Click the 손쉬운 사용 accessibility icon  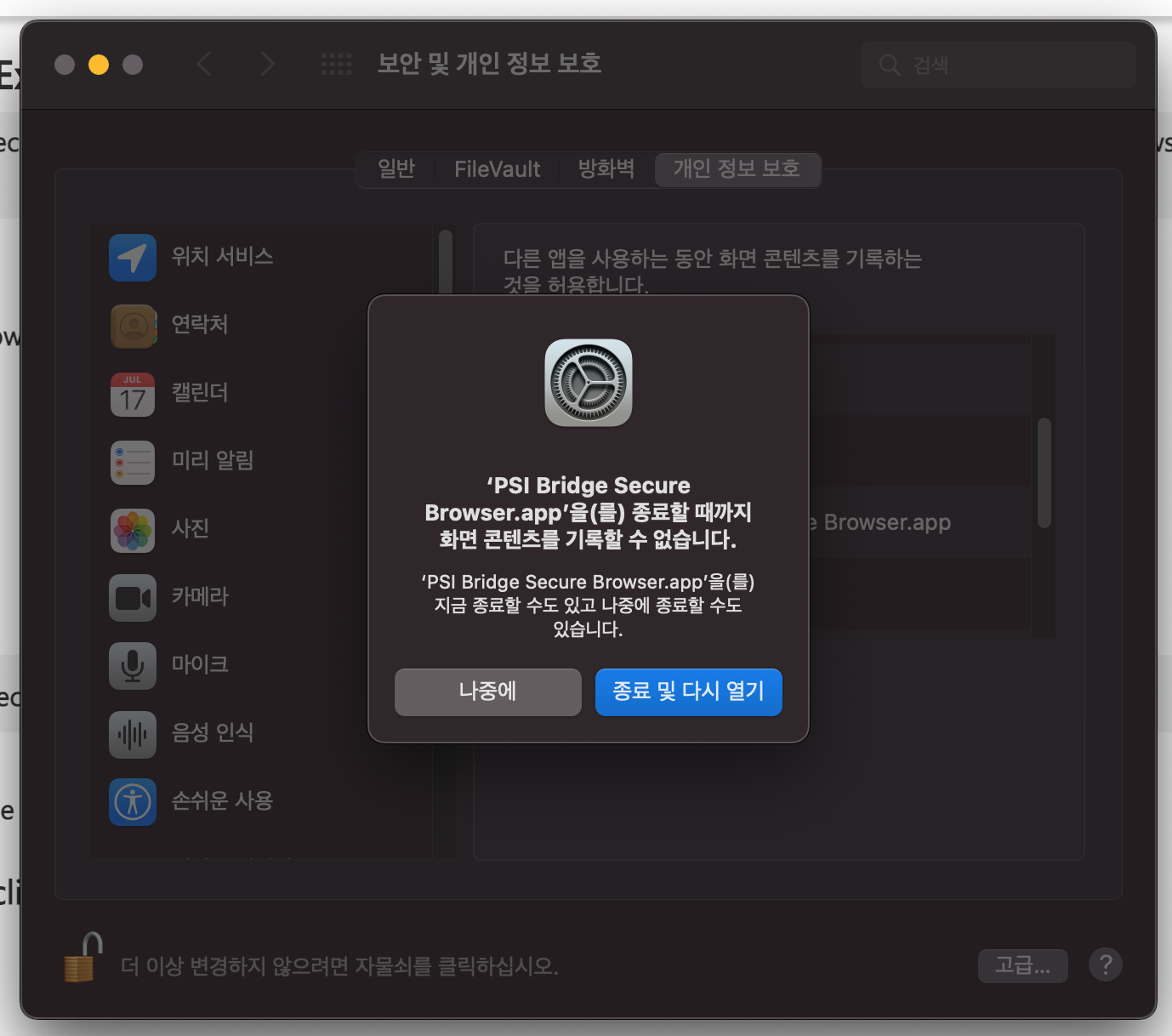click(x=133, y=802)
